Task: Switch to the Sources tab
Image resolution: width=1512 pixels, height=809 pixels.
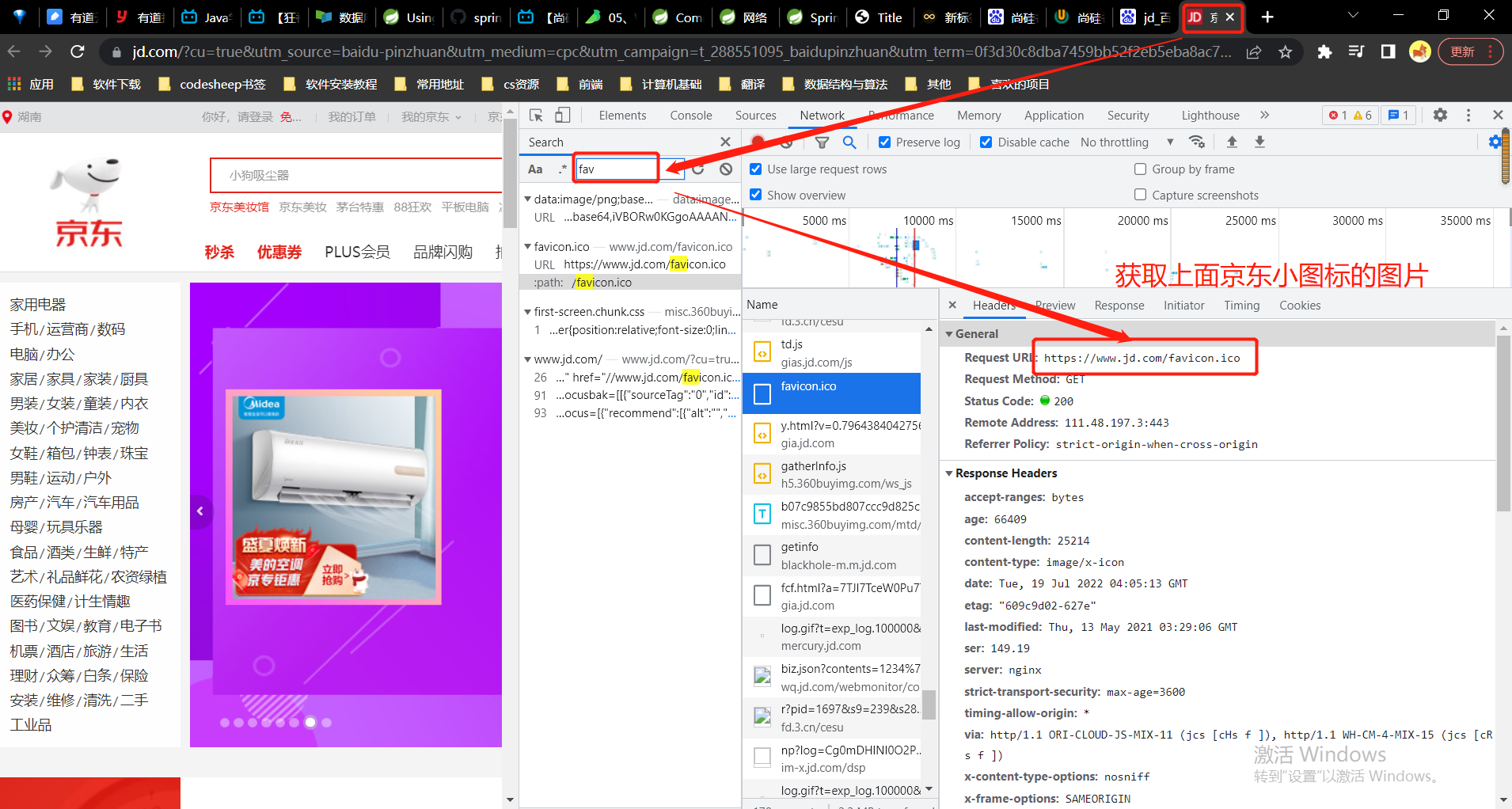Action: click(x=755, y=116)
